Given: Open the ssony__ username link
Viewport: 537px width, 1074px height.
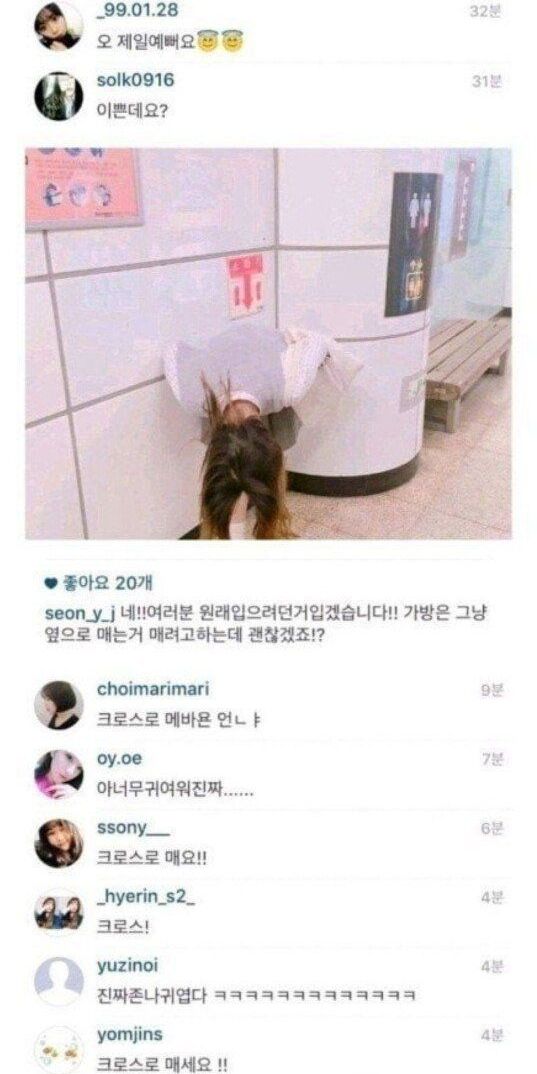Looking at the screenshot, I should click(x=133, y=828).
